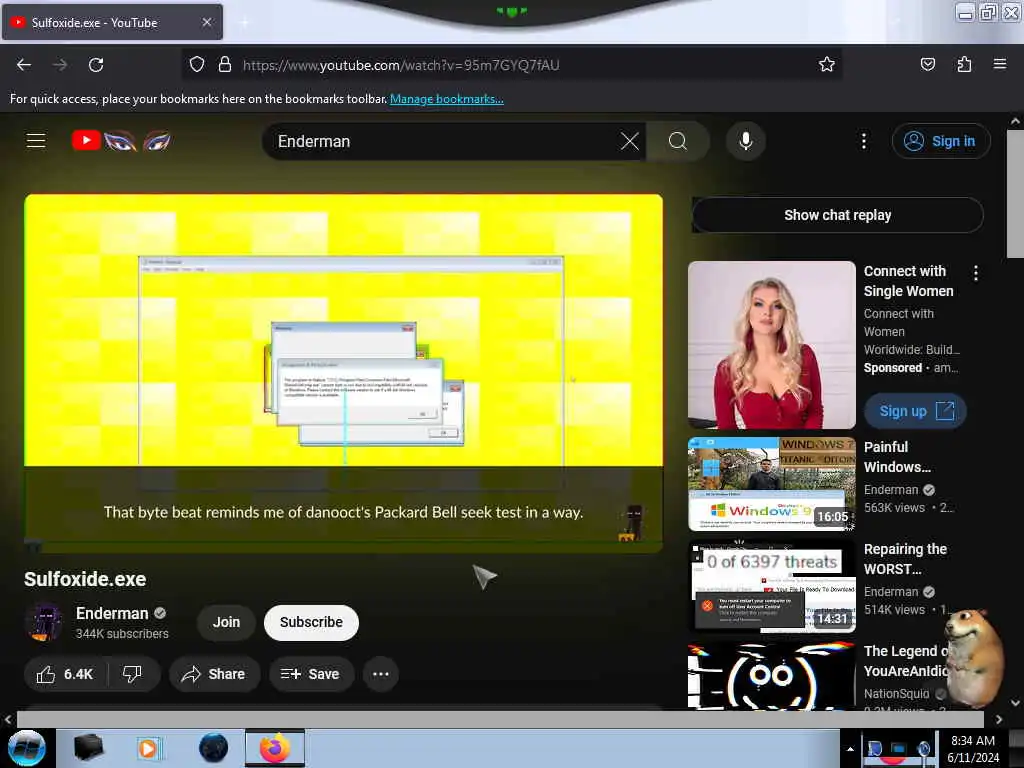
Task: Open Enderman channel avatar
Action: (x=43, y=622)
